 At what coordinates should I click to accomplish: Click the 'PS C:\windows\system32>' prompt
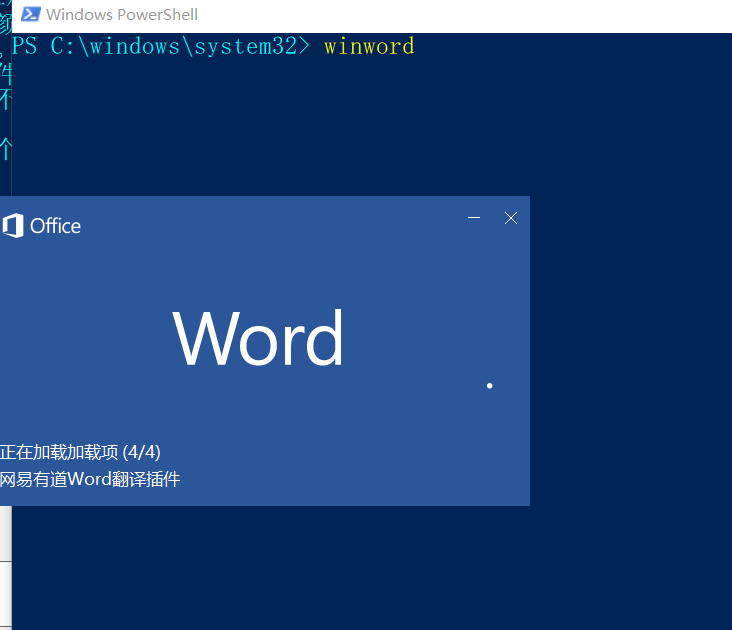pyautogui.click(x=161, y=46)
